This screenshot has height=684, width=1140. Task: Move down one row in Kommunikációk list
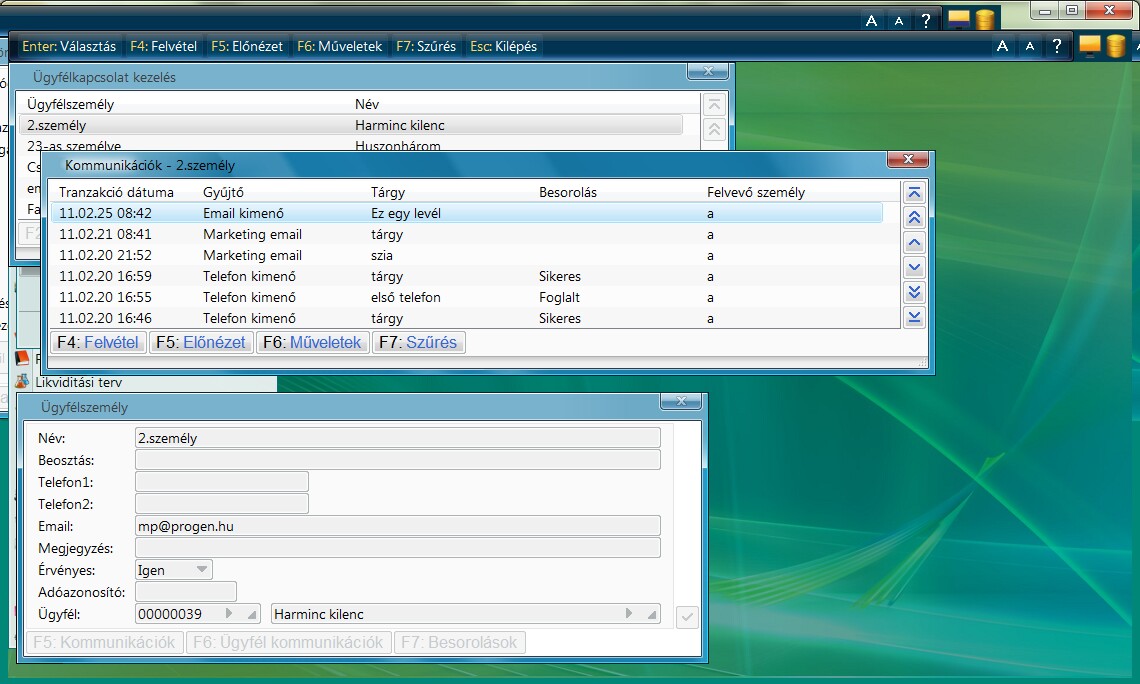(914, 267)
